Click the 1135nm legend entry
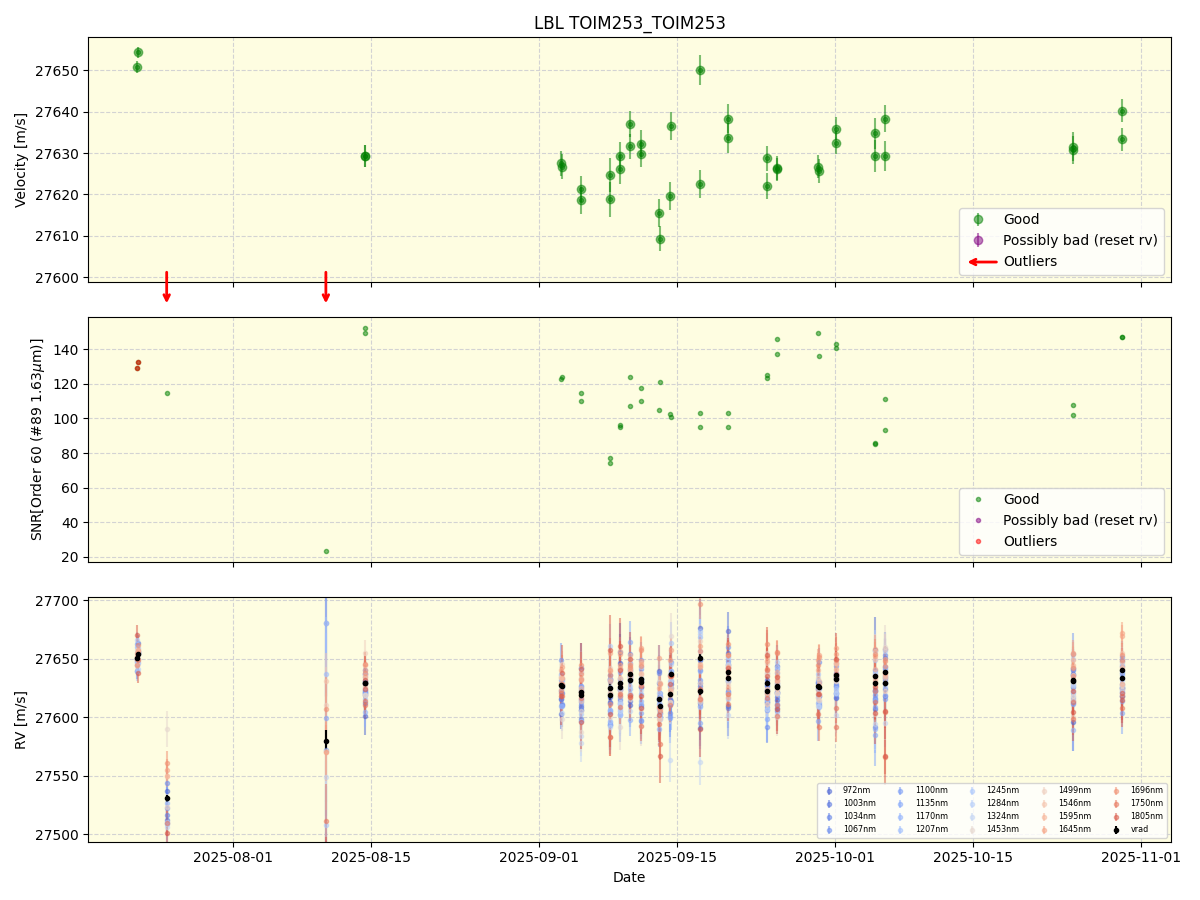The image size is (1200, 900). [923, 803]
